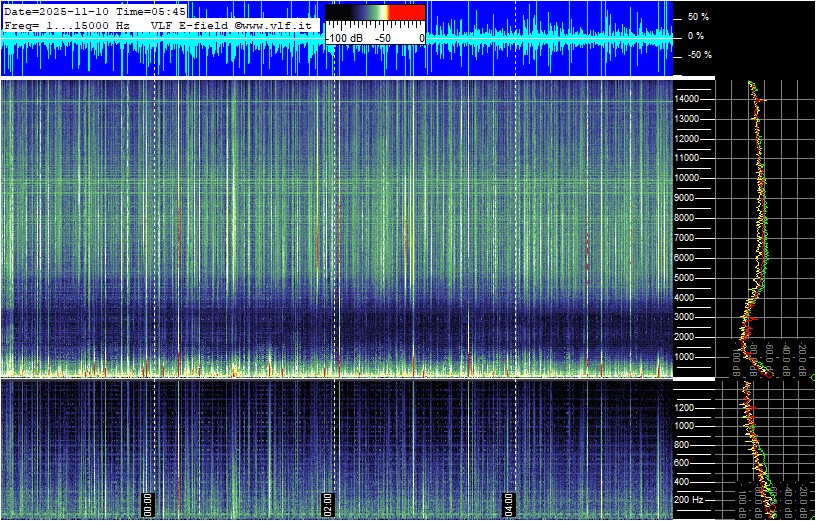Click the 0 % amplitude axis label
The height and width of the screenshot is (521, 816).
(x=697, y=36)
